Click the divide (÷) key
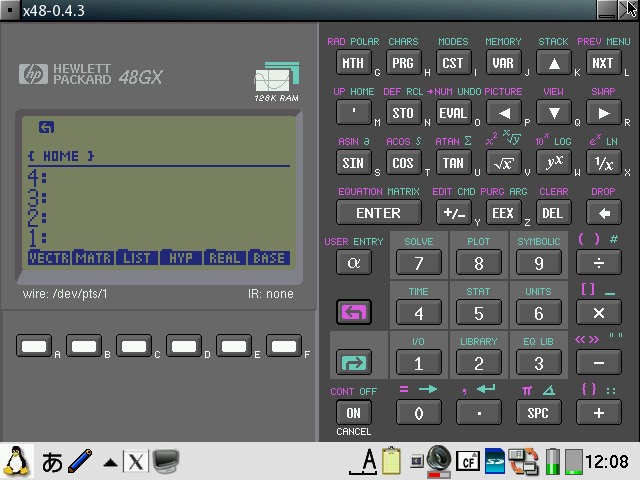 pos(599,263)
